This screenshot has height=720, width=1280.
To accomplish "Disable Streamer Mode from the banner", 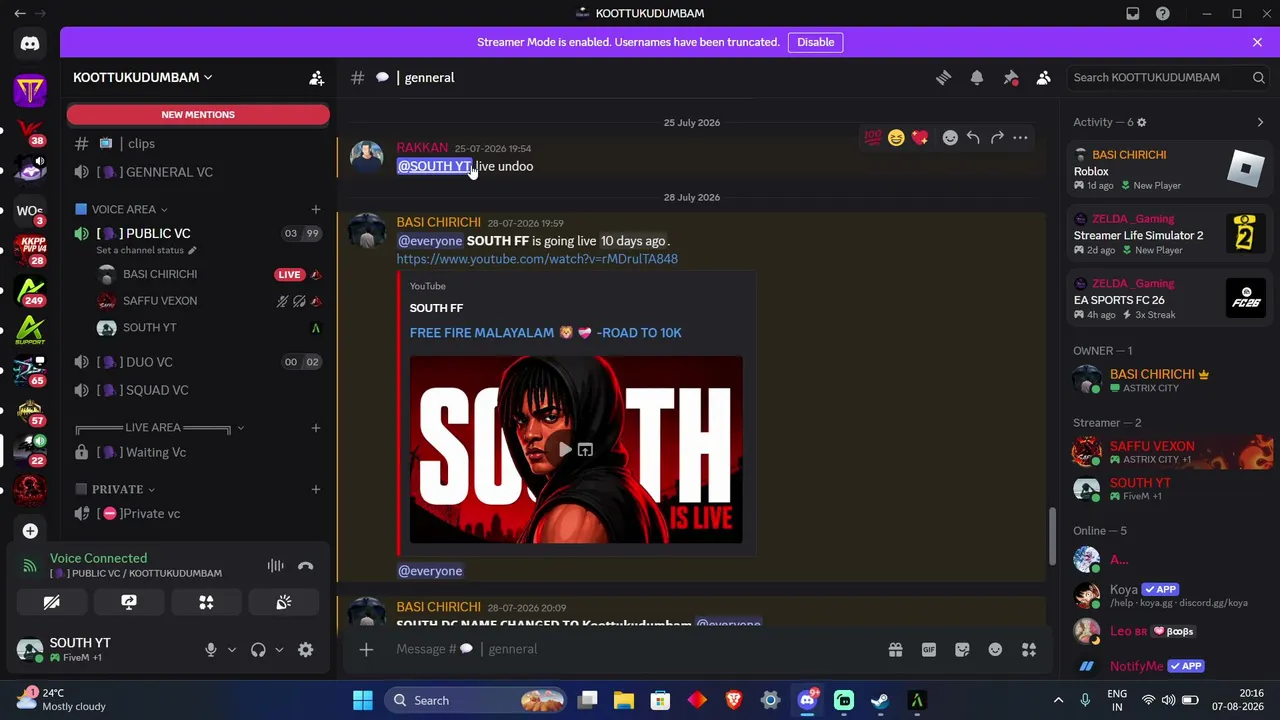I will tap(816, 42).
